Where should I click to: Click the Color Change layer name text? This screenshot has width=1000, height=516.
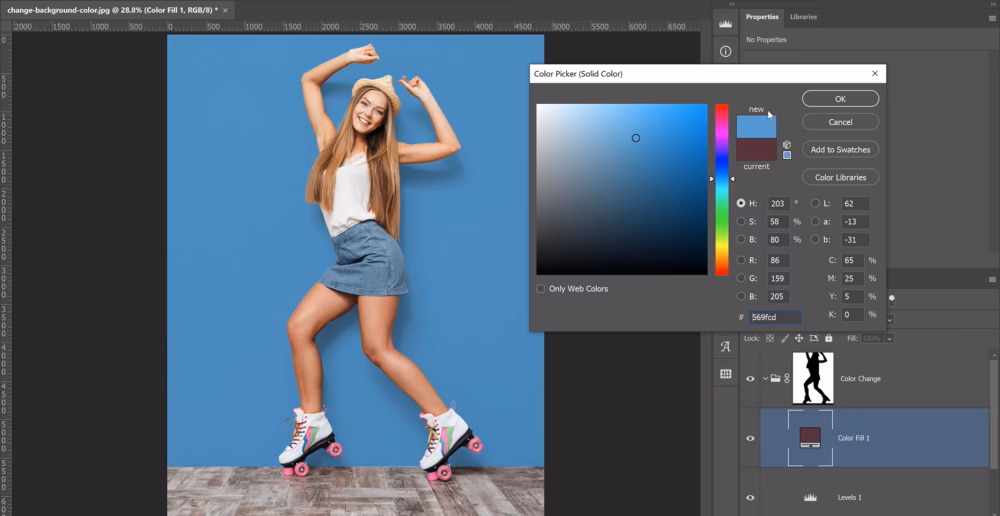pyautogui.click(x=860, y=378)
